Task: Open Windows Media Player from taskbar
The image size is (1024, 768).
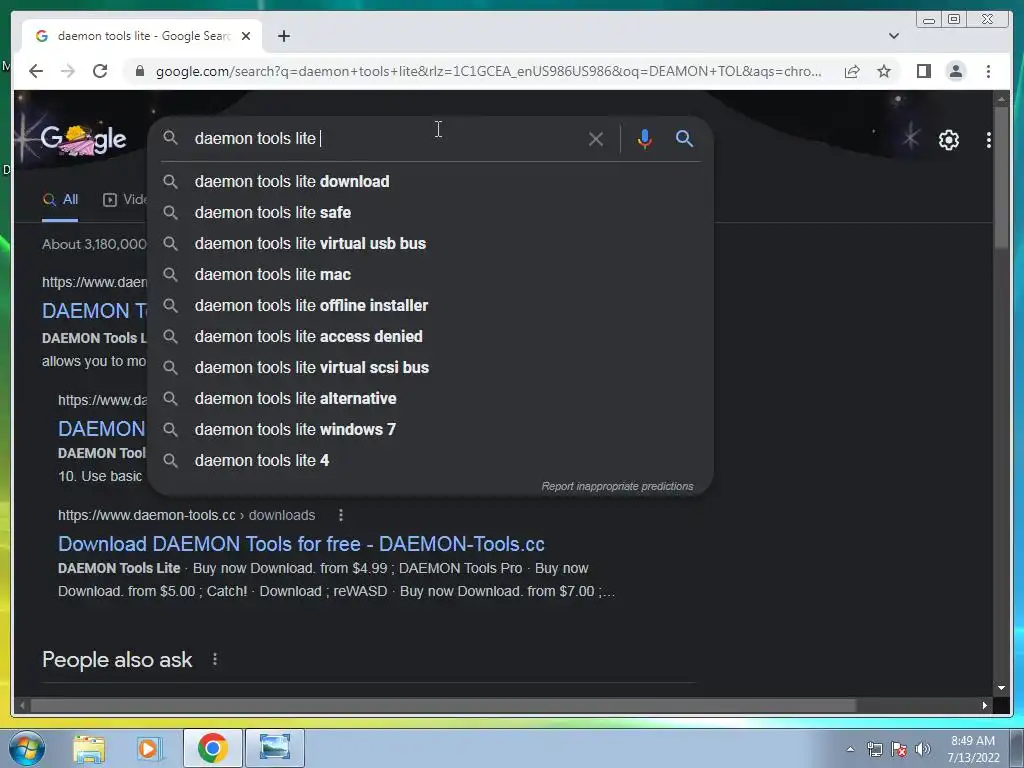Action: 149,748
